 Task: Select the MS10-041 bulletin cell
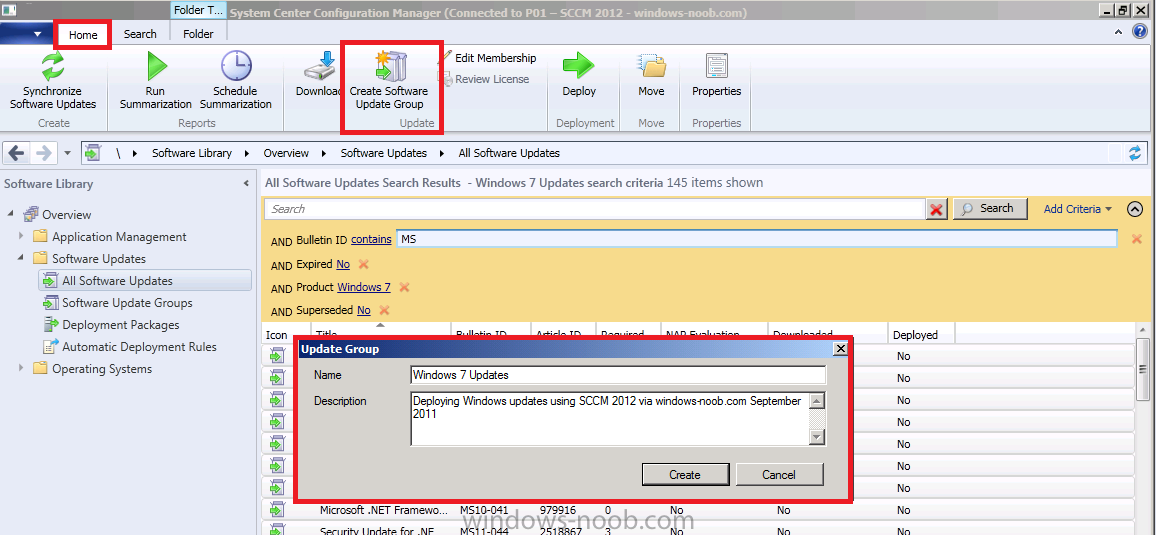[x=484, y=510]
